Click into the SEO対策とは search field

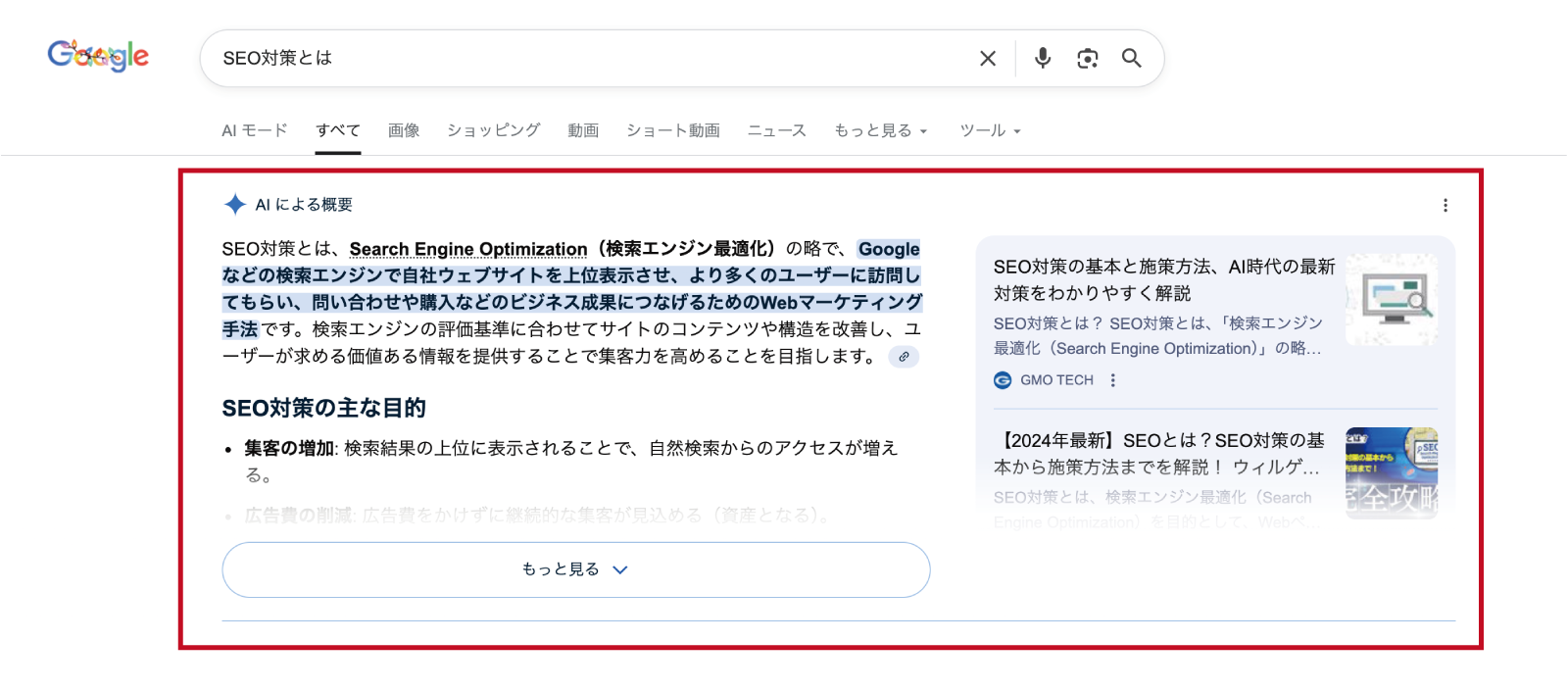pos(588,59)
